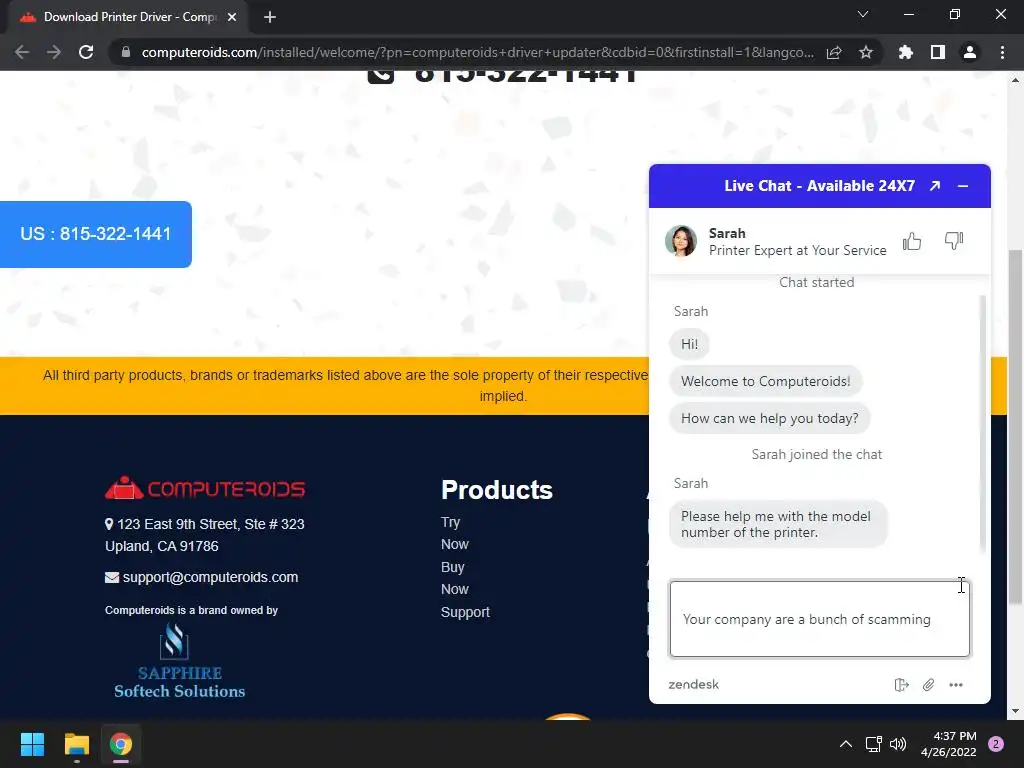Click the zendesk branding link
Viewport: 1024px width, 768px height.
(694, 684)
